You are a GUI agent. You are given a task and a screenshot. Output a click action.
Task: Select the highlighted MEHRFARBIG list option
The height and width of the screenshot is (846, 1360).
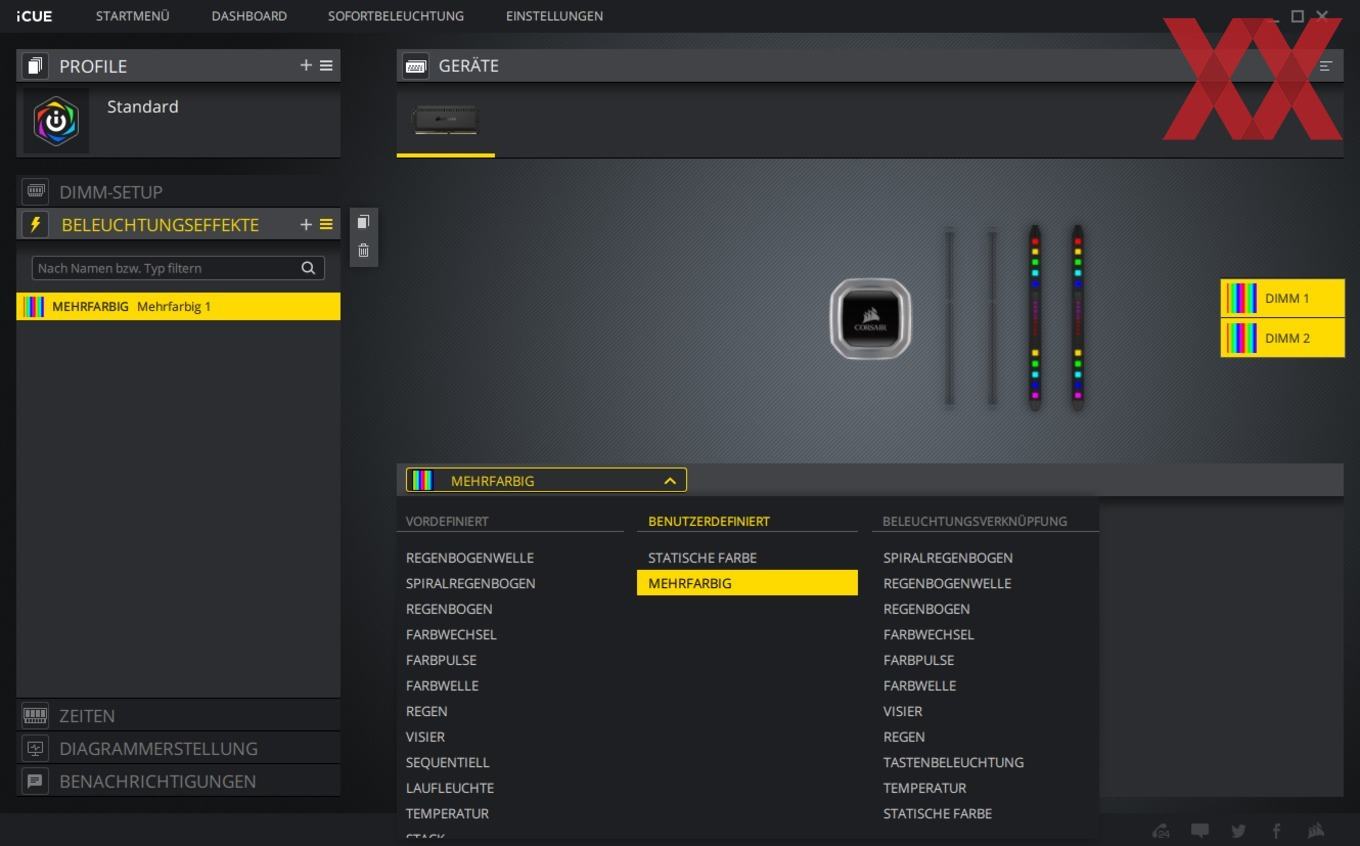tap(747, 583)
